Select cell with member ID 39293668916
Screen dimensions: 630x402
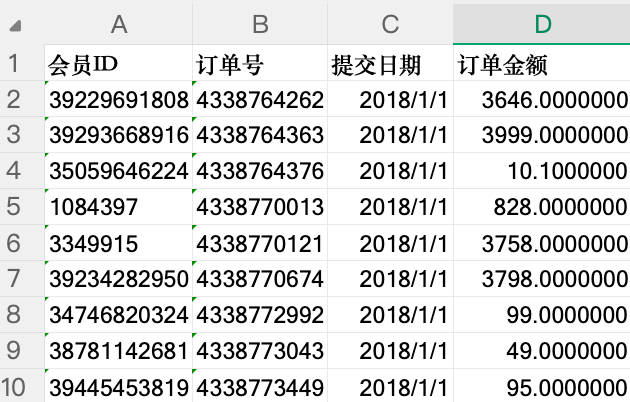(119, 135)
